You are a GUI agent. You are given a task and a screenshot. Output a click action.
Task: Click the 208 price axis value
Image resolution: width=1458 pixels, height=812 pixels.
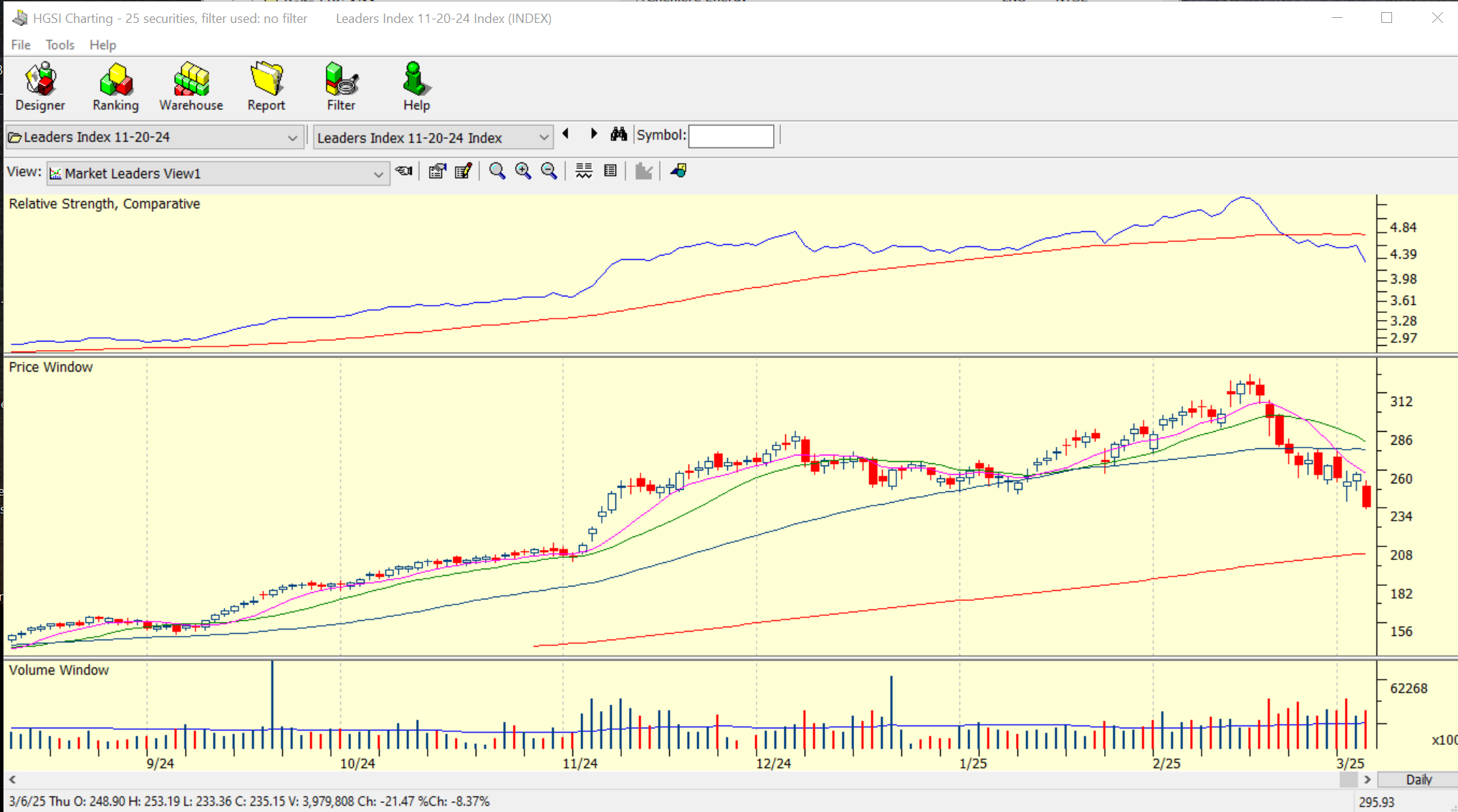[x=1401, y=555]
